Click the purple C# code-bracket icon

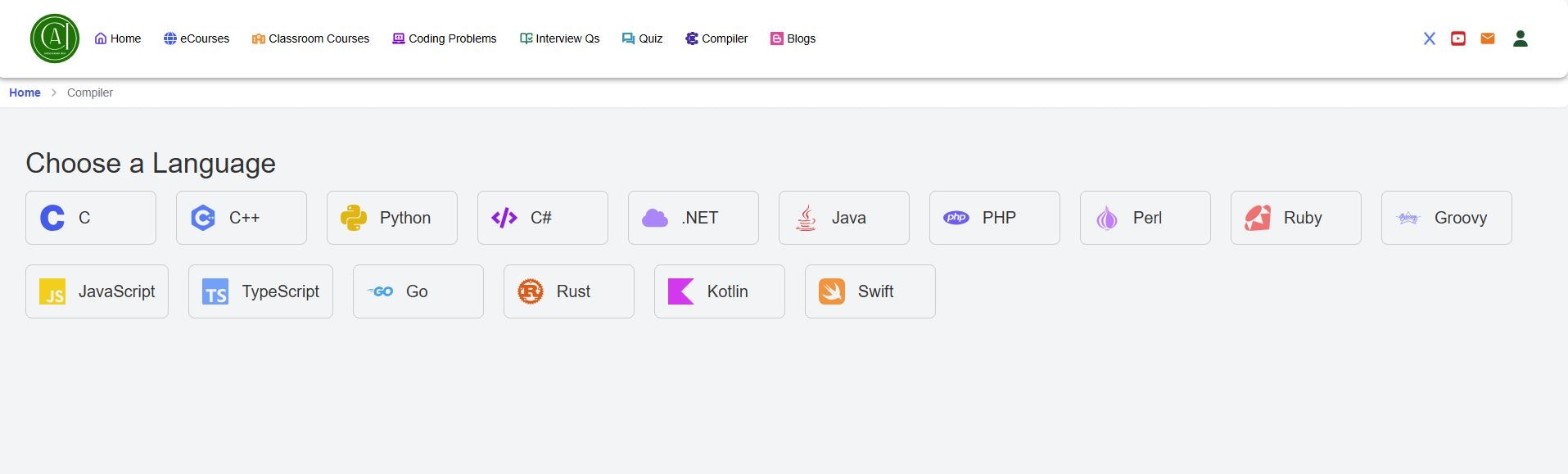pyautogui.click(x=504, y=218)
